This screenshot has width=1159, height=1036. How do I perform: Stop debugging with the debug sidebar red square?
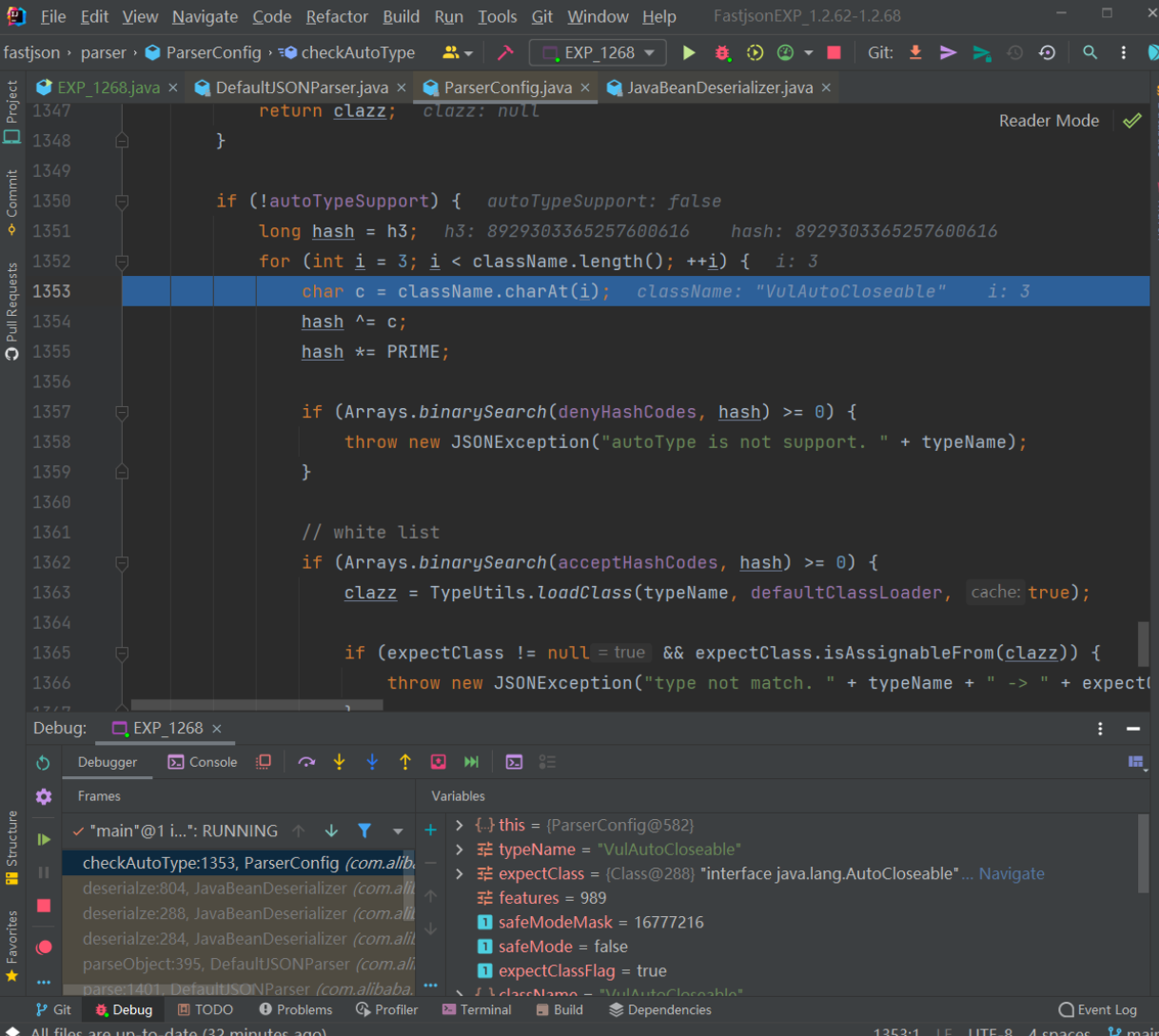pyautogui.click(x=44, y=906)
